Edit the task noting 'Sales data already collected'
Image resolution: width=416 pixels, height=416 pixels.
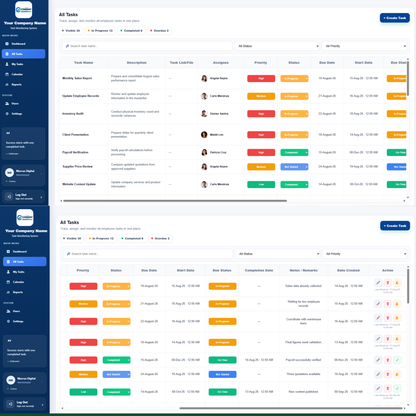(x=378, y=283)
